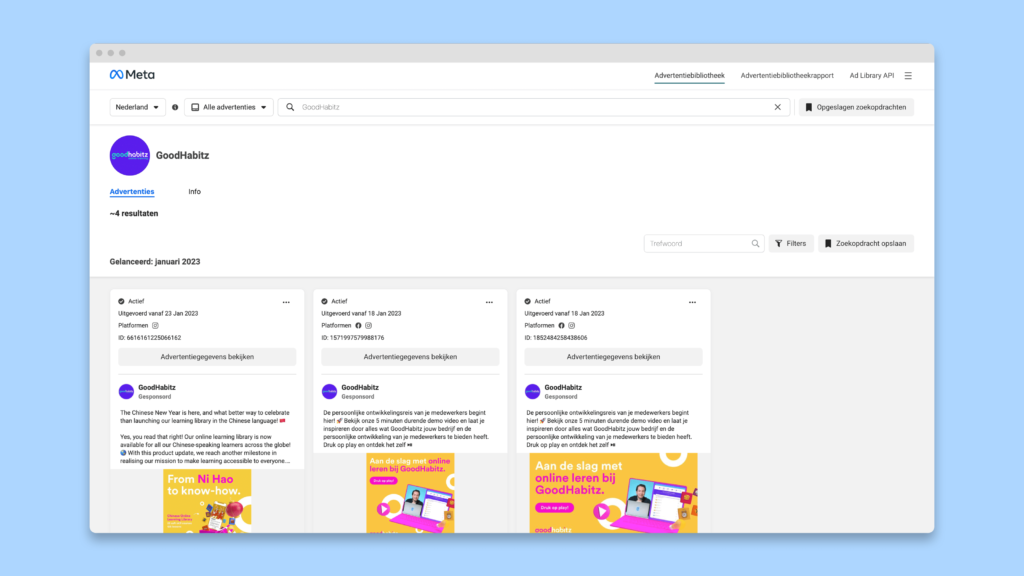The width and height of the screenshot is (1024, 576).
Task: Click the GoodHabitz profile avatar
Action: pos(129,155)
